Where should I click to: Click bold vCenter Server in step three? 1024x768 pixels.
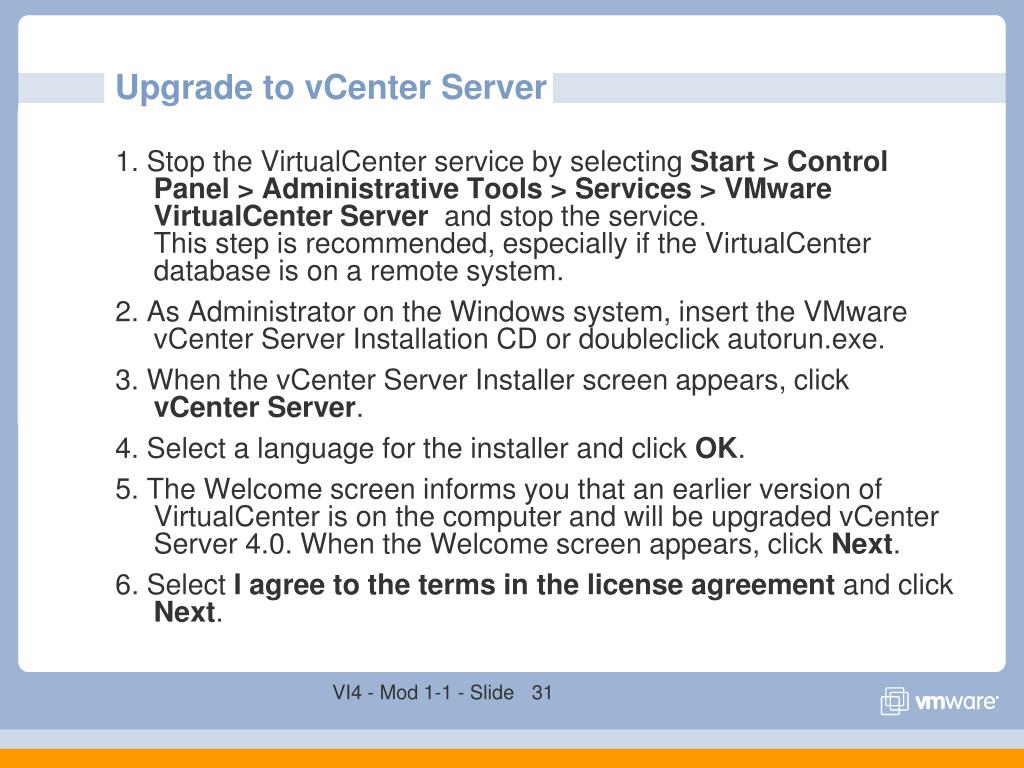pos(255,408)
